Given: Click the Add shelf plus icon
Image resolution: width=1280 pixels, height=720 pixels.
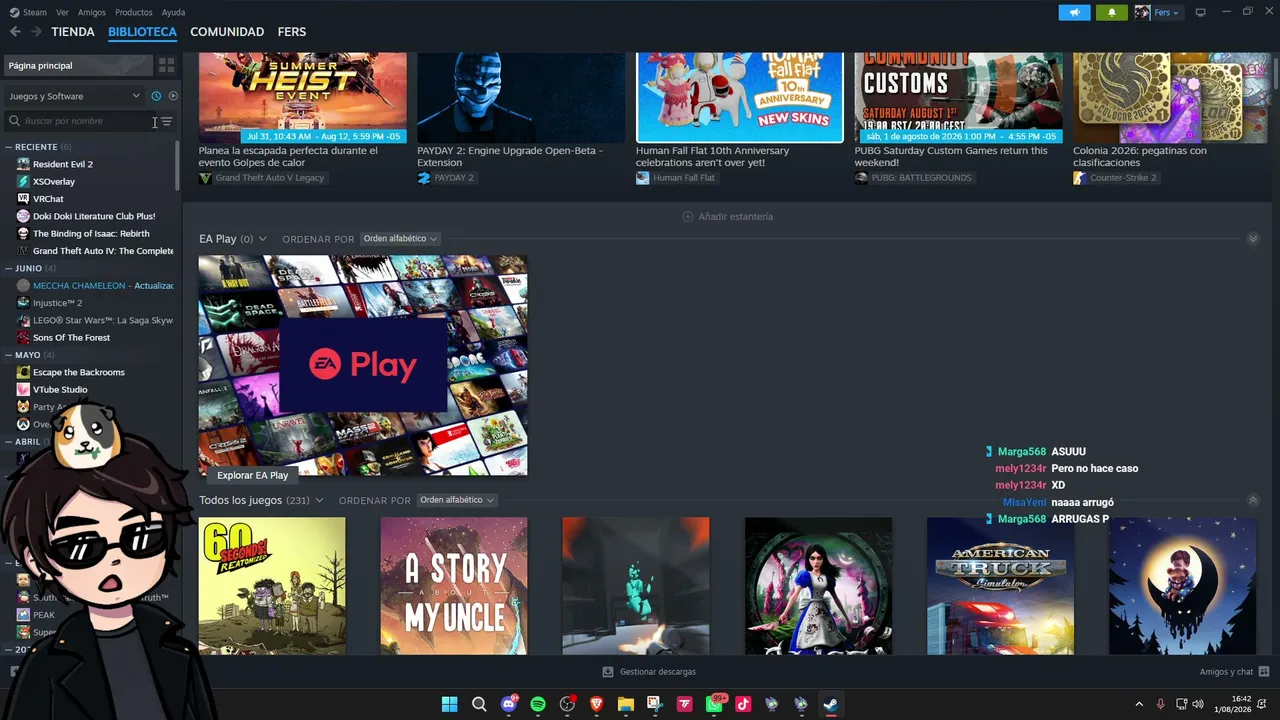Looking at the screenshot, I should [688, 217].
